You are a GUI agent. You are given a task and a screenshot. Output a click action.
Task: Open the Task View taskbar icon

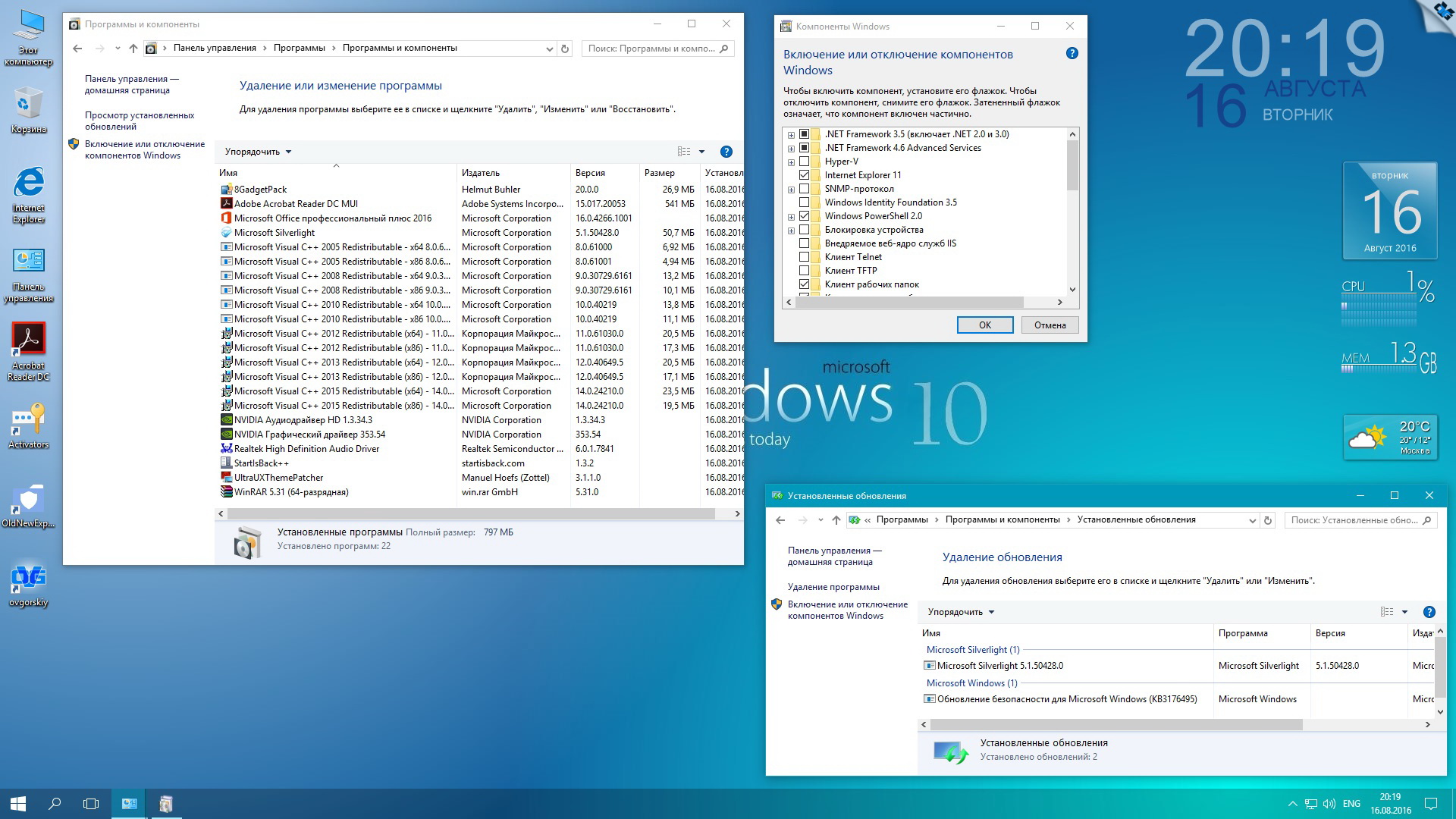point(91,804)
